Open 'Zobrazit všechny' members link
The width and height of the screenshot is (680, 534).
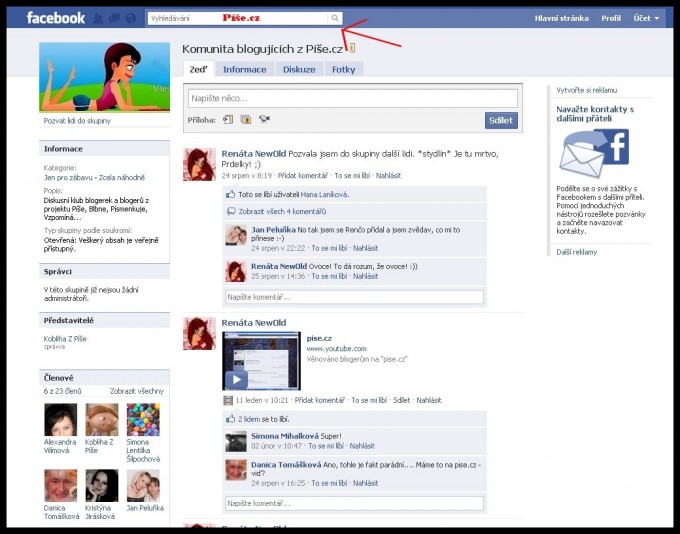[137, 391]
